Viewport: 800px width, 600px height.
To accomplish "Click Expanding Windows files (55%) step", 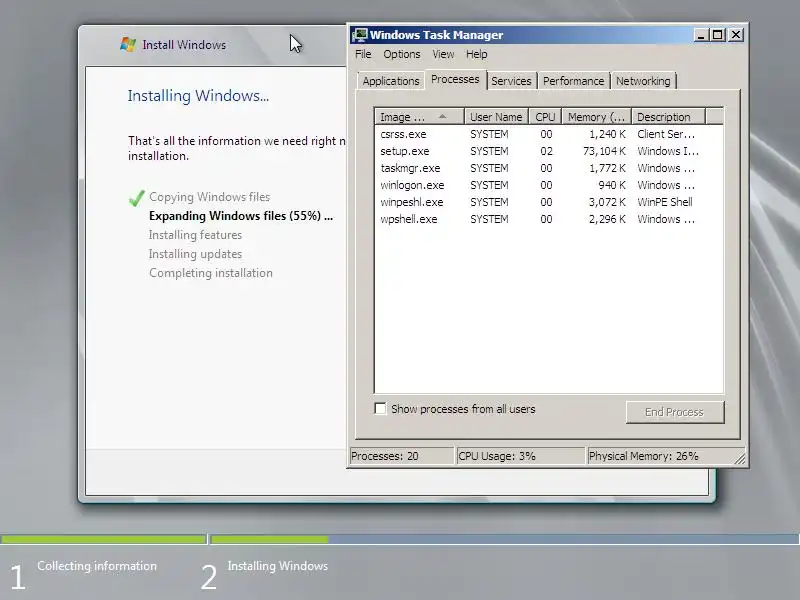I will (241, 216).
